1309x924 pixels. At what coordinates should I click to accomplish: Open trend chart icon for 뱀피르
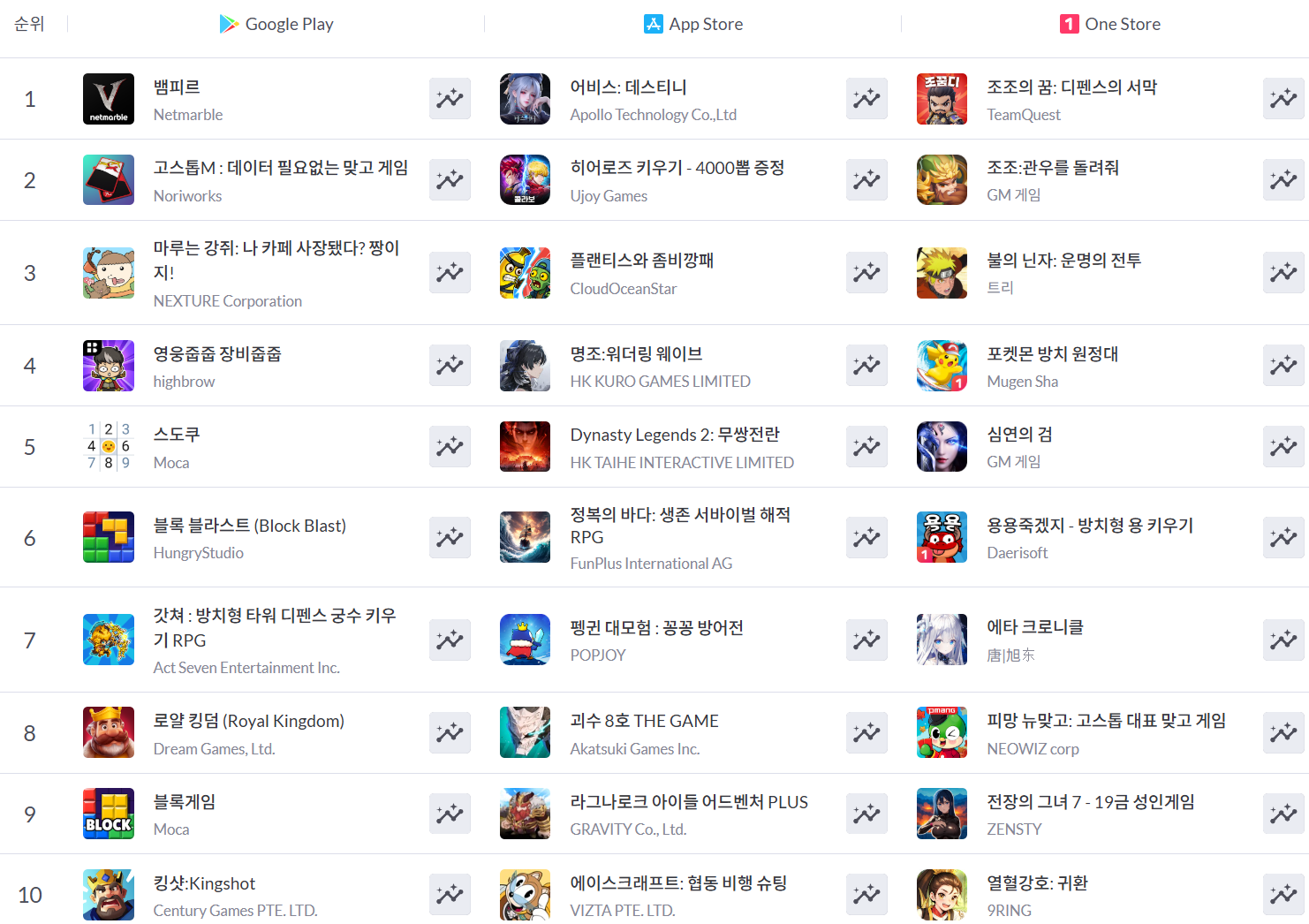point(450,98)
